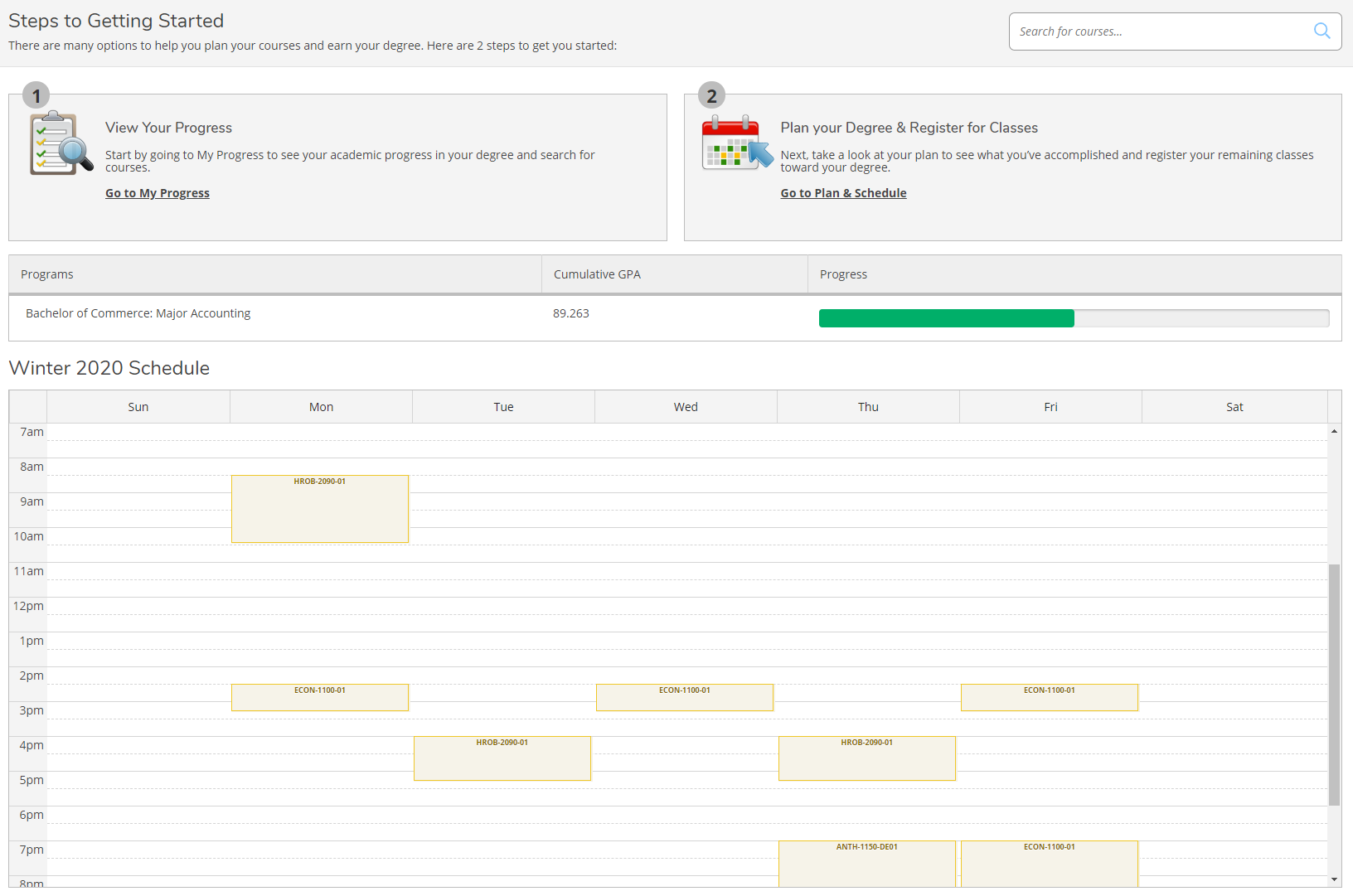
Task: Select Friday evening ECON-1100-01 class block
Action: click(x=1050, y=864)
